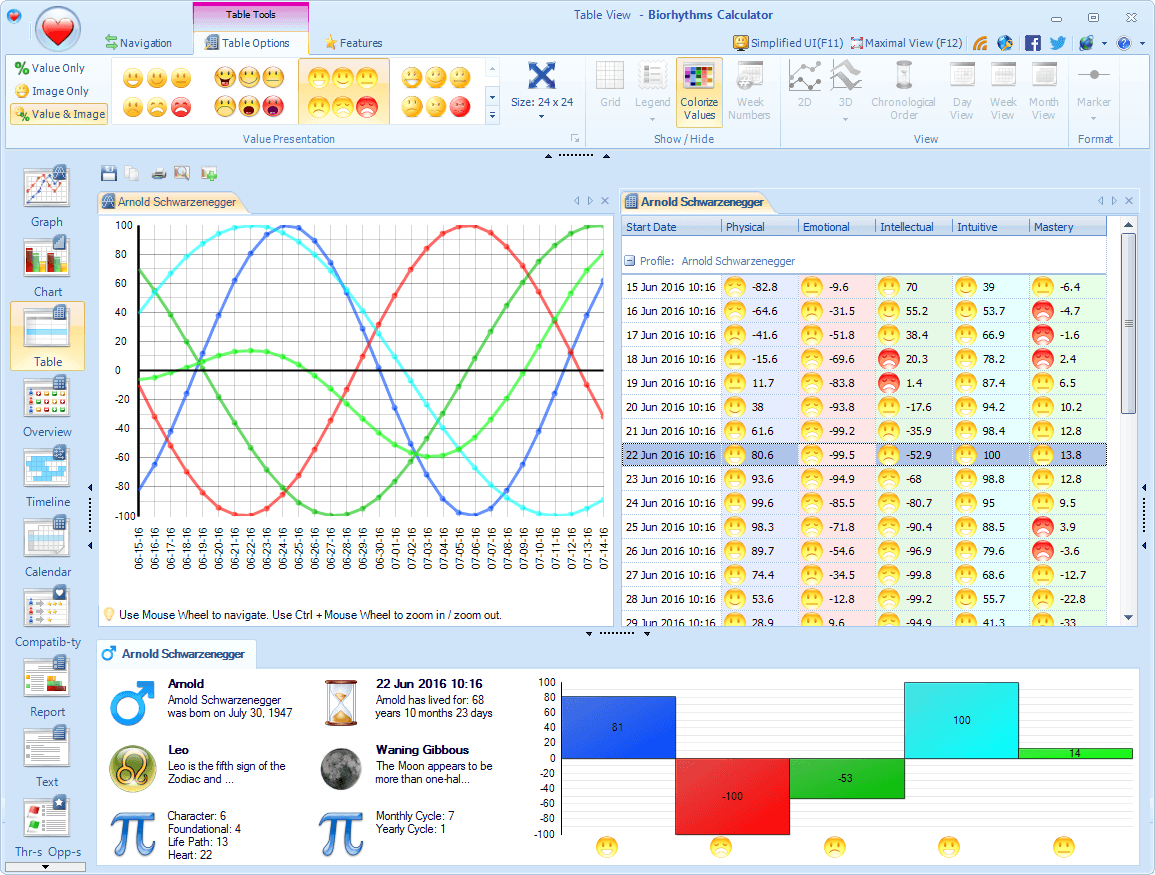The width and height of the screenshot is (1155, 875).
Task: Click the table's vertical scrollbar thumb
Action: [x=1128, y=323]
